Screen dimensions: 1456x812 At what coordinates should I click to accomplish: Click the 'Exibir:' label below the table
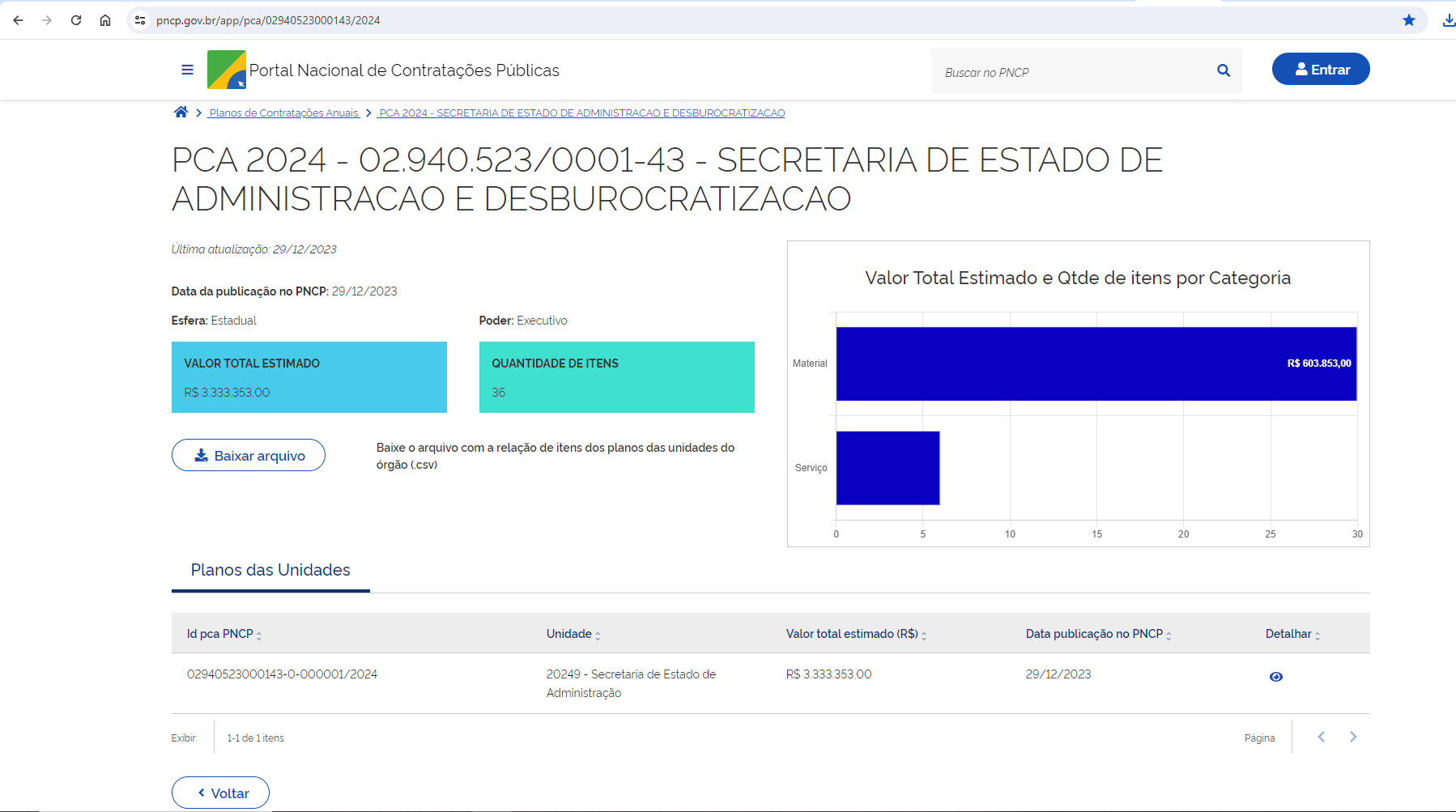pos(184,738)
